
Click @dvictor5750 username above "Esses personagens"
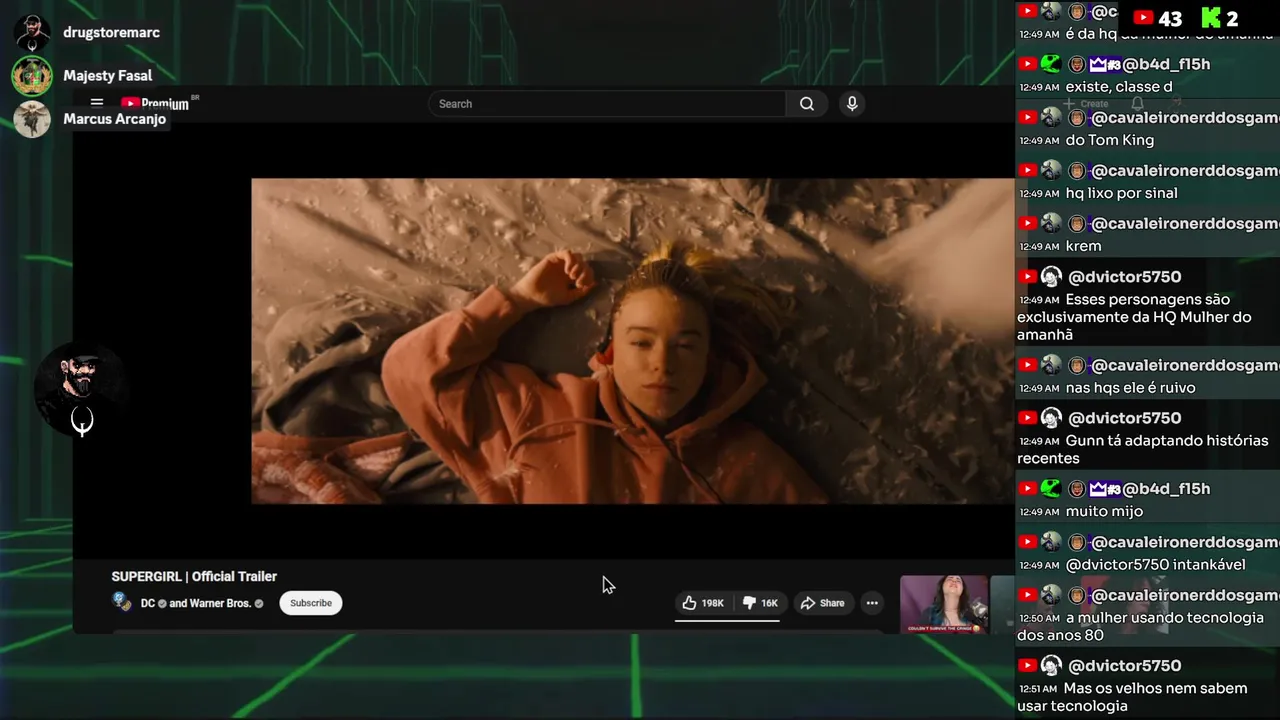(x=1125, y=277)
